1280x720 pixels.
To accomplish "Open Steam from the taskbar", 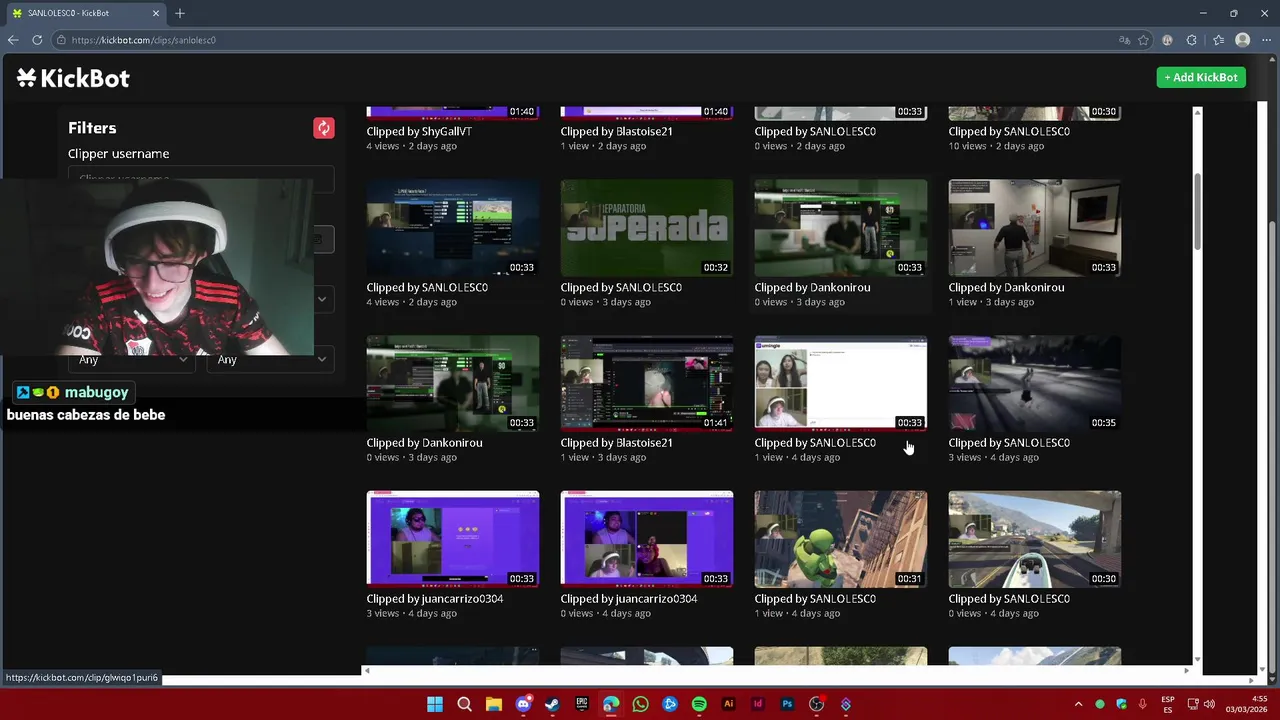I will pyautogui.click(x=552, y=704).
